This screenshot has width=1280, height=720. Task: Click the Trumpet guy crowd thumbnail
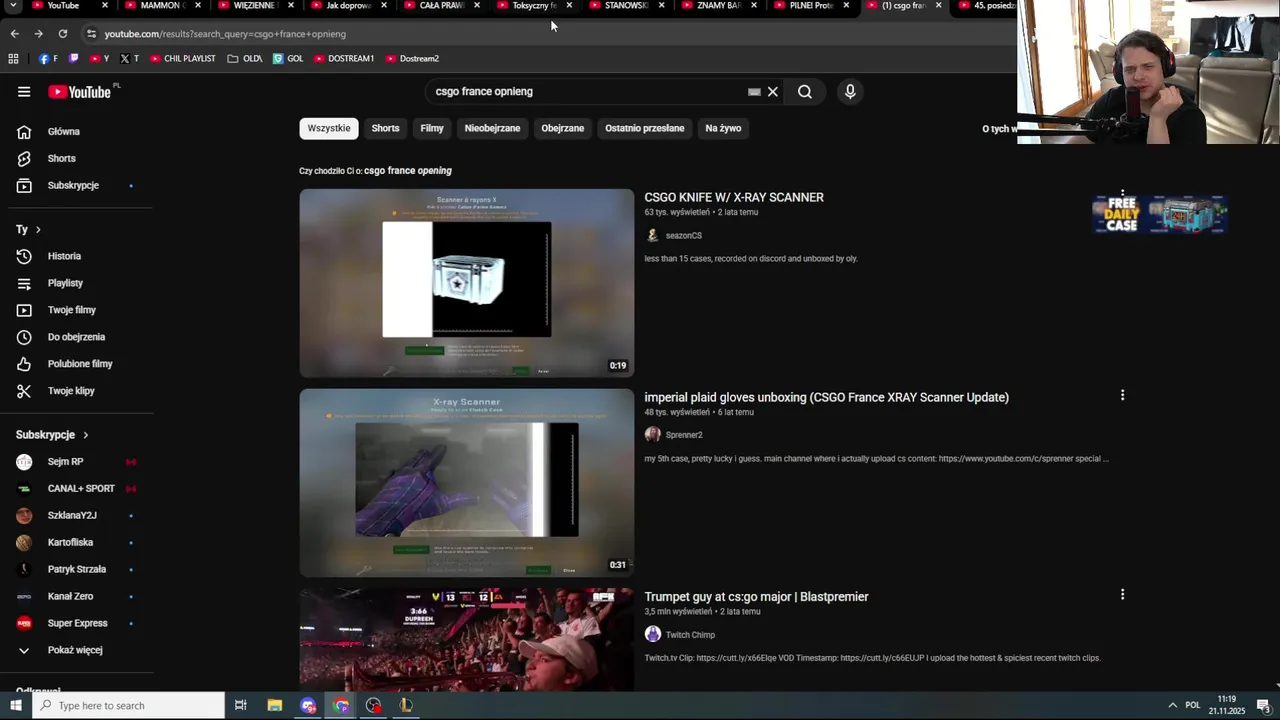(466, 639)
